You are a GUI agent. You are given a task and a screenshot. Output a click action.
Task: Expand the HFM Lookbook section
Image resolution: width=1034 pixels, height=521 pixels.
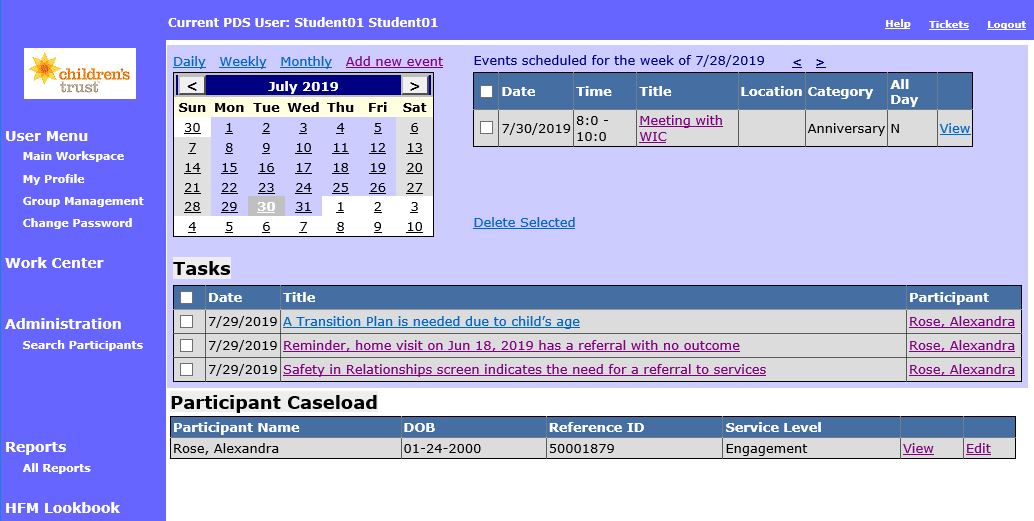tap(62, 508)
